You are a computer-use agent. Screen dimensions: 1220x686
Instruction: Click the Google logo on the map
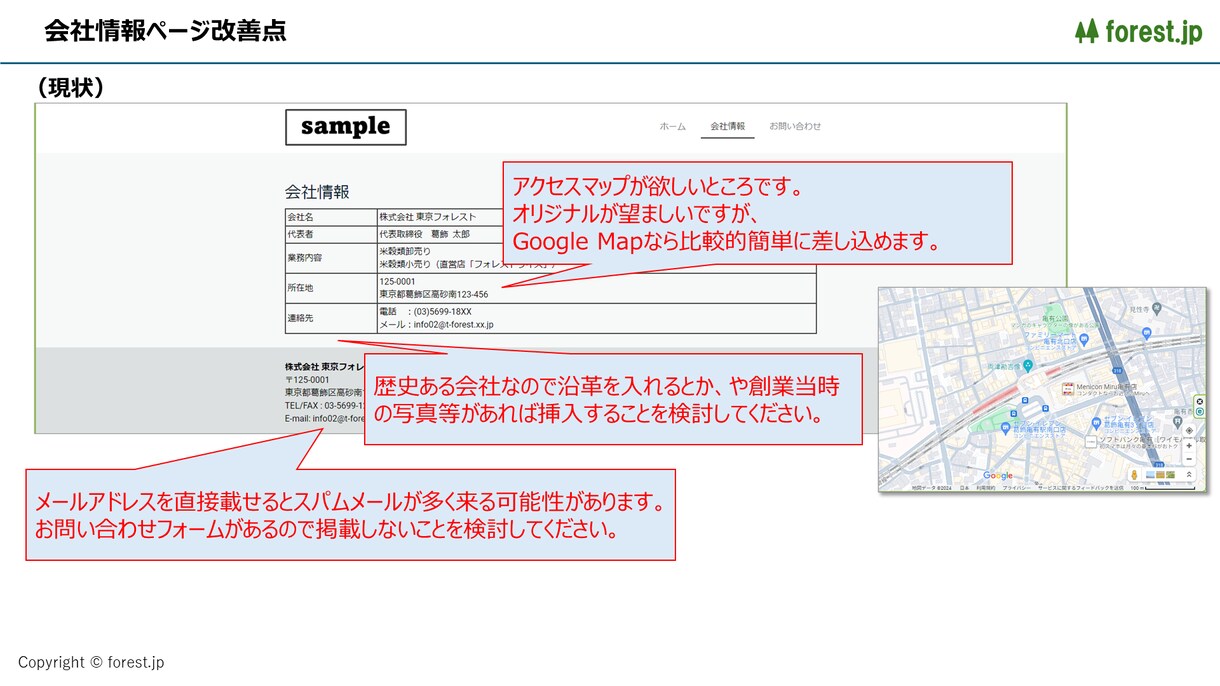998,475
